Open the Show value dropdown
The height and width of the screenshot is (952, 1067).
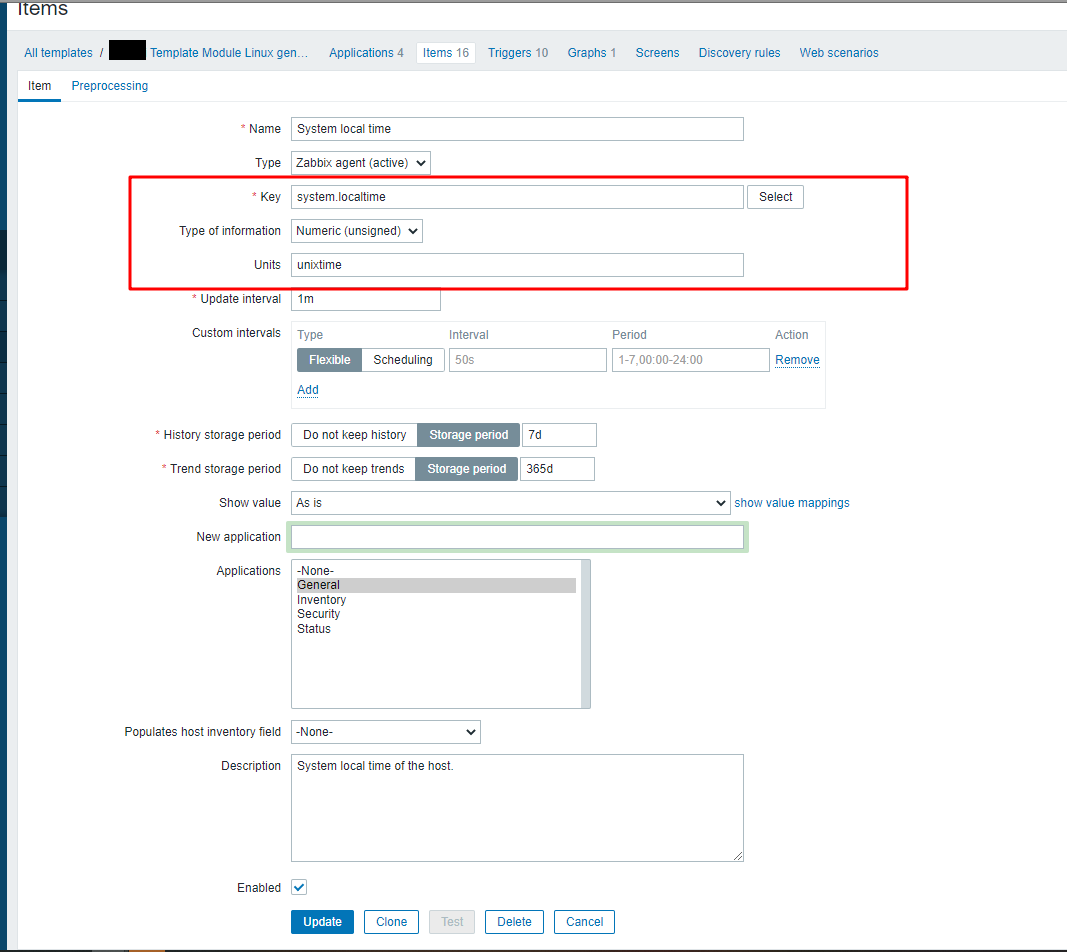pyautogui.click(x=510, y=503)
